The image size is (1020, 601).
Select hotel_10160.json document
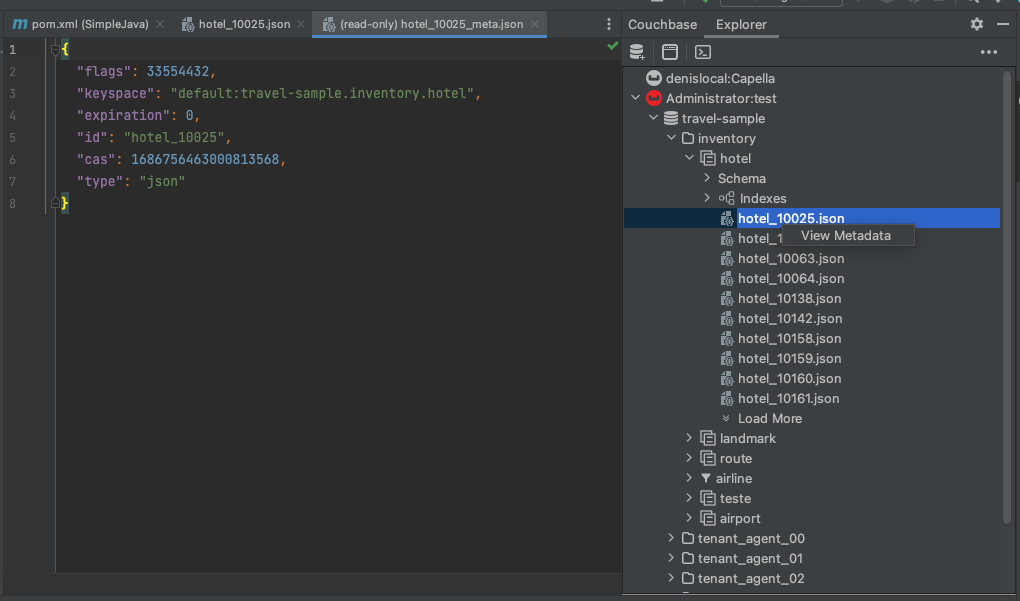pos(789,379)
